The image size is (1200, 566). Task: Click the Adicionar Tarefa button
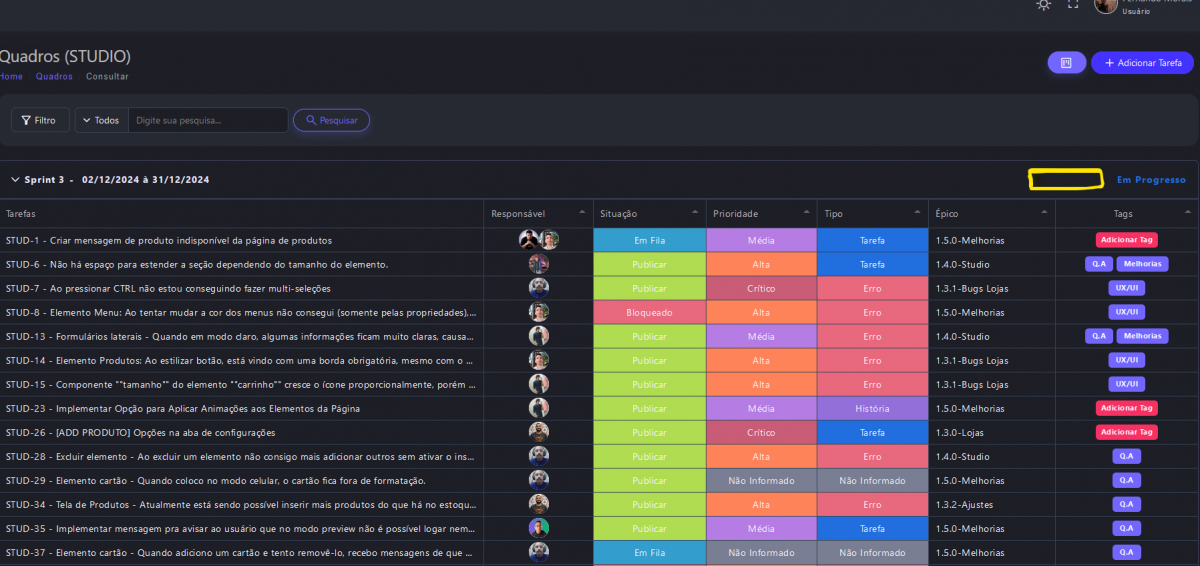[1142, 63]
